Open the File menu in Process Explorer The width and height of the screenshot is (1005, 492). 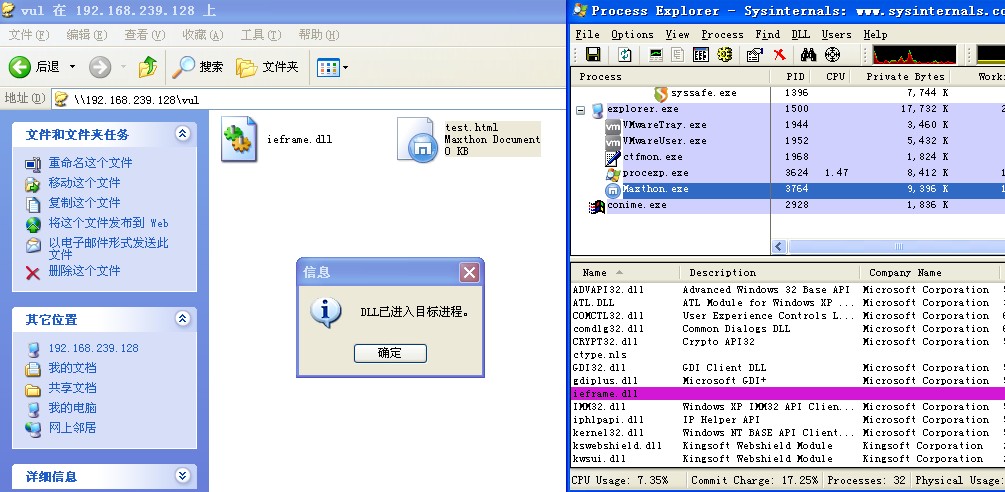(x=587, y=35)
